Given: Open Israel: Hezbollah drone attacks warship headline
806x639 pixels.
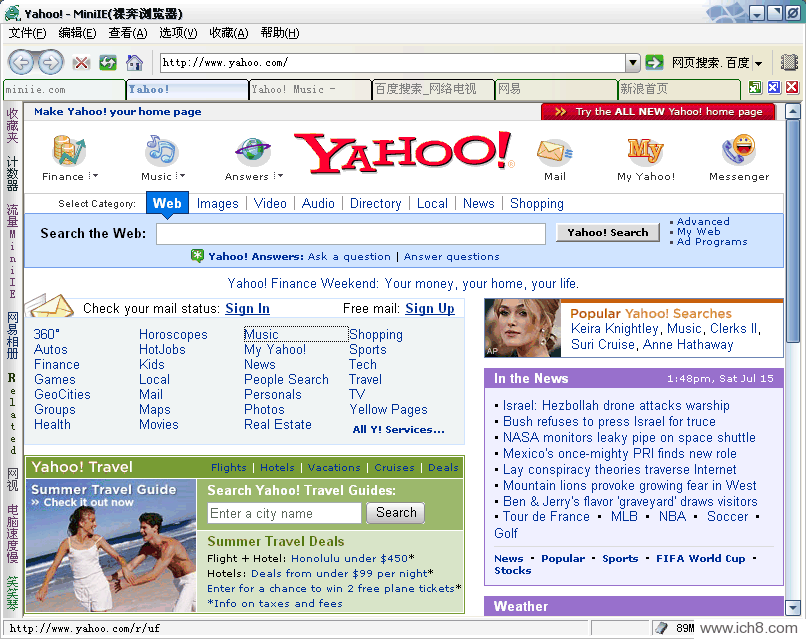Looking at the screenshot, I should click(616, 406).
